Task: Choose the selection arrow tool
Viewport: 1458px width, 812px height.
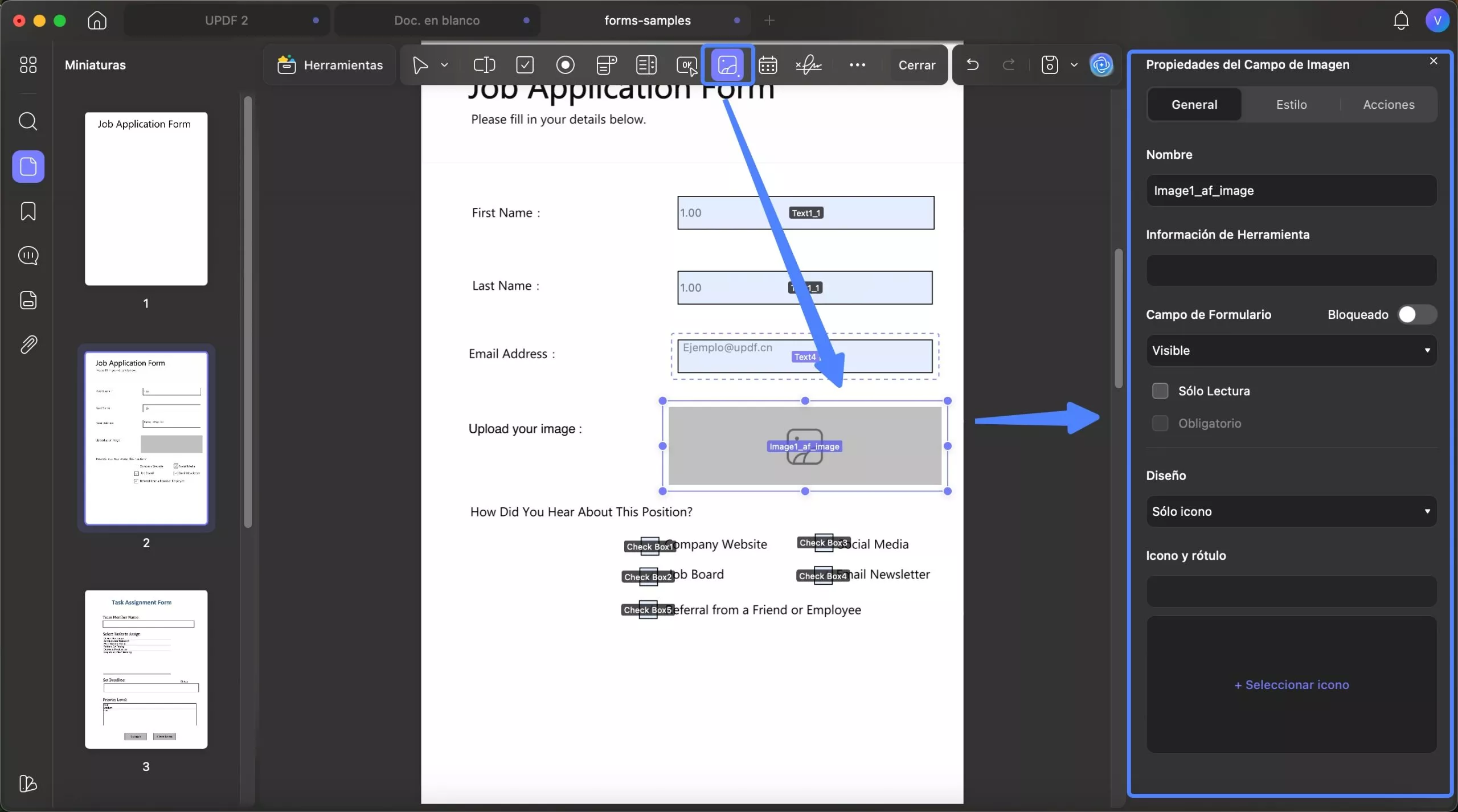Action: (420, 65)
